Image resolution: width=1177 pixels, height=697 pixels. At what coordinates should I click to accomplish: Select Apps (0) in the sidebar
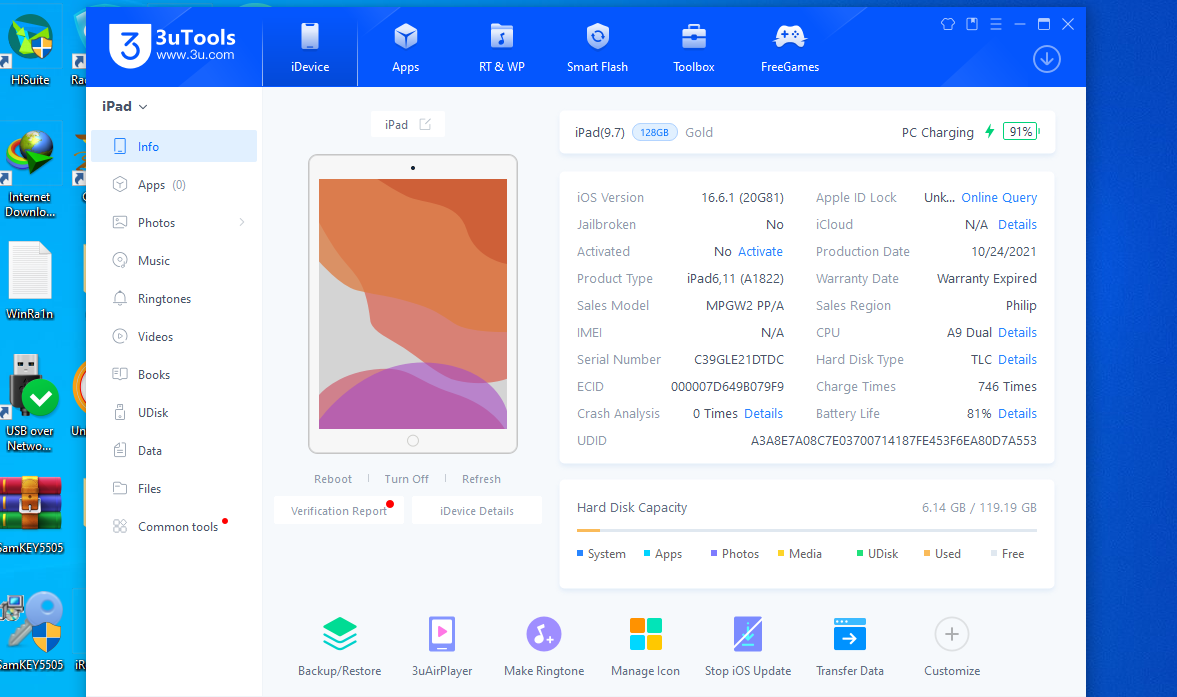174,185
